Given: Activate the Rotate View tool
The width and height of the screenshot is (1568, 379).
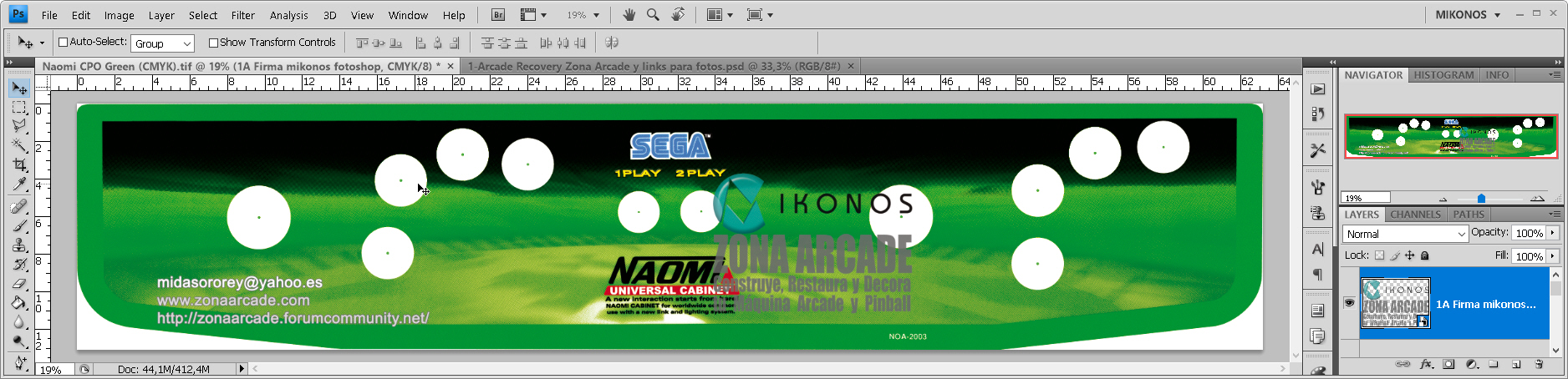Looking at the screenshot, I should coord(678,15).
